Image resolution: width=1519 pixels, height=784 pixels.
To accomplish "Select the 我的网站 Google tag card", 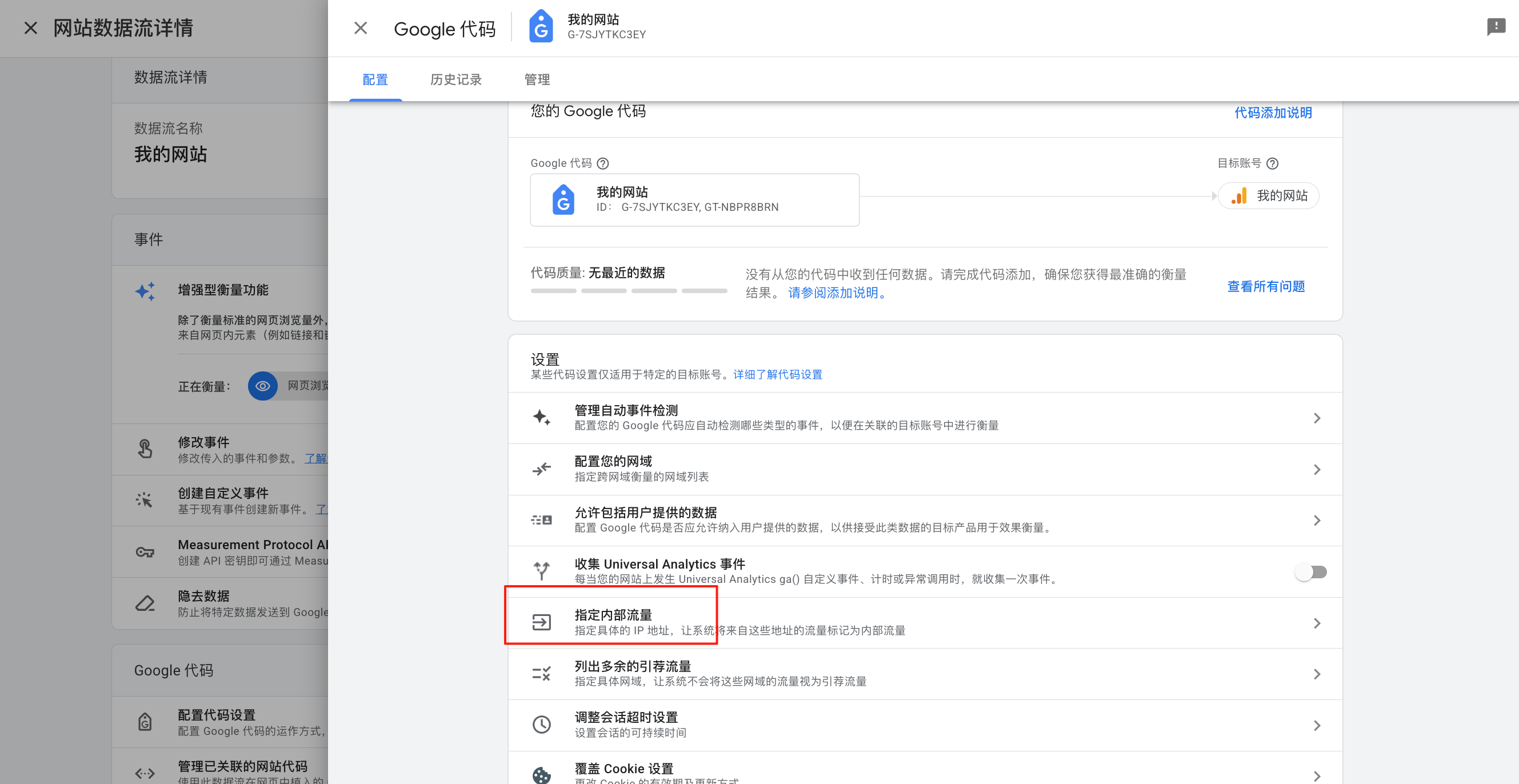I will (x=694, y=199).
